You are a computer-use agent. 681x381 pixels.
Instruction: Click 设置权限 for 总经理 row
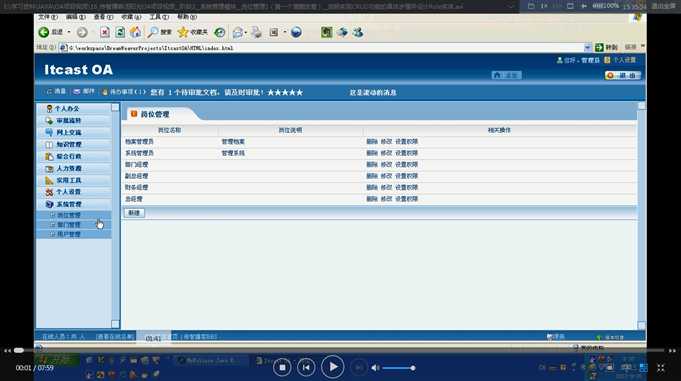[x=407, y=199]
